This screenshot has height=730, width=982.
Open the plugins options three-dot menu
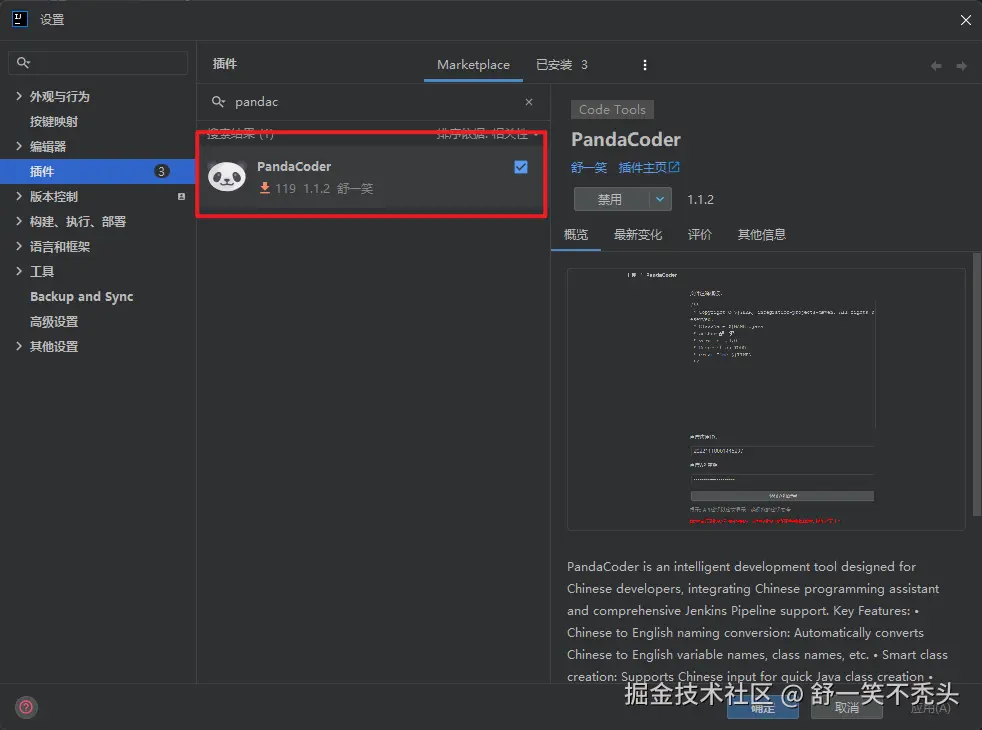pyautogui.click(x=644, y=64)
